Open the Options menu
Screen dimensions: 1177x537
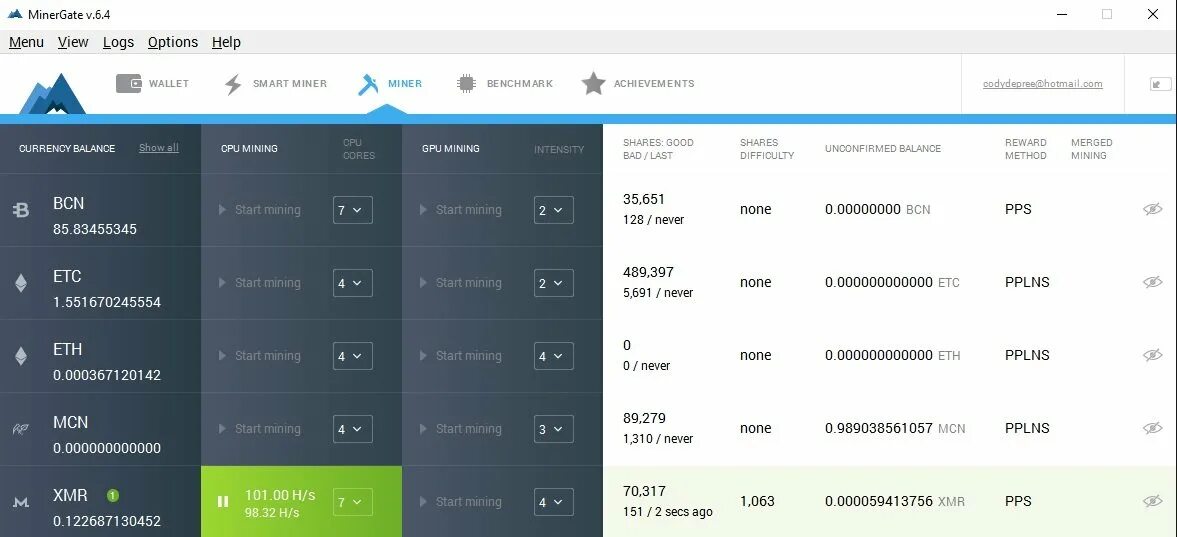pos(173,42)
